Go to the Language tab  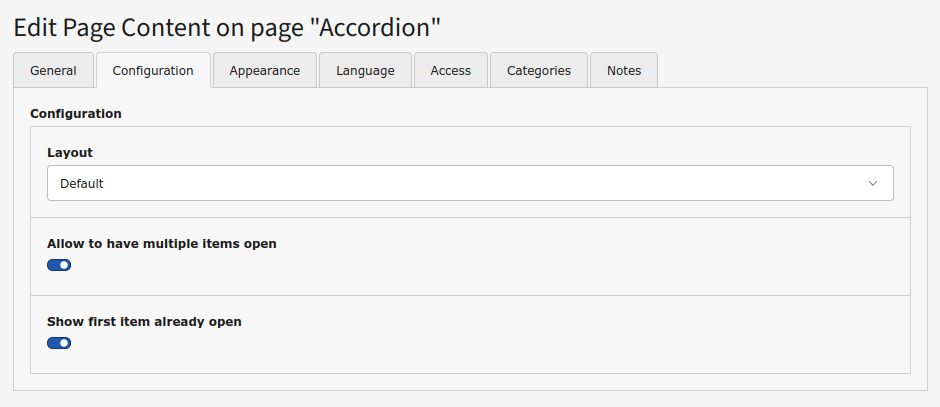pos(365,71)
